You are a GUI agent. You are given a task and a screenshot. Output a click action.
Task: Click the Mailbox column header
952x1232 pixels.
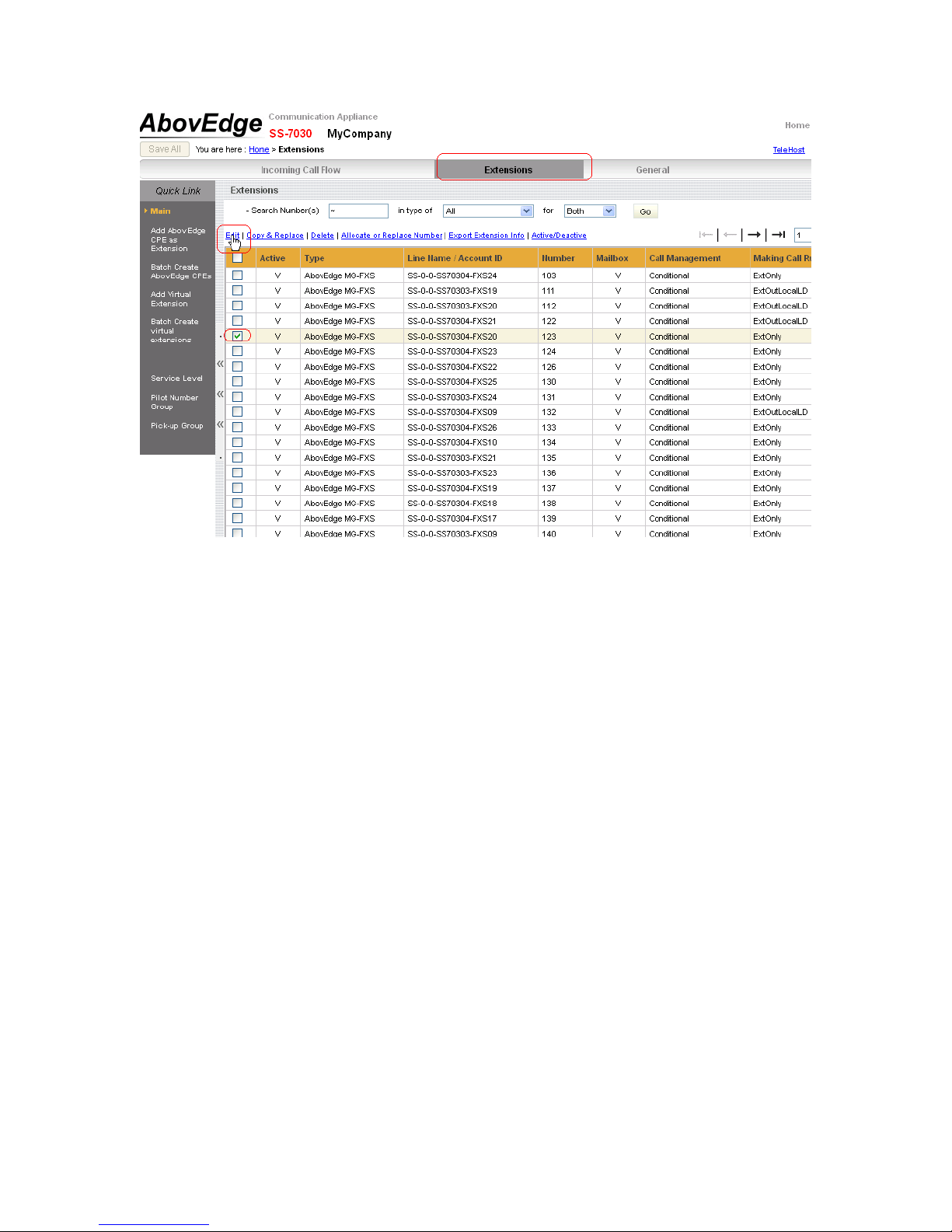click(612, 258)
